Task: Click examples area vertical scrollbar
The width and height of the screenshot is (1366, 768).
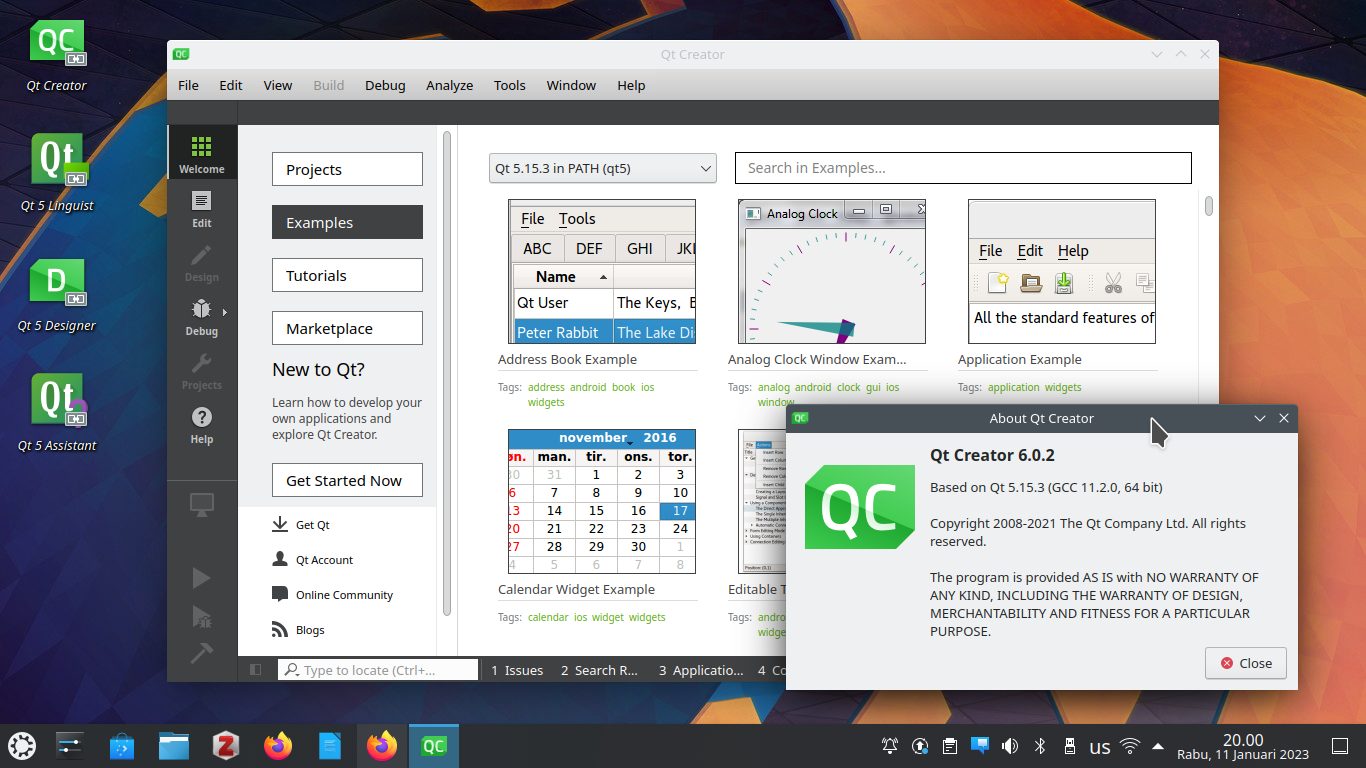Action: [x=1209, y=205]
